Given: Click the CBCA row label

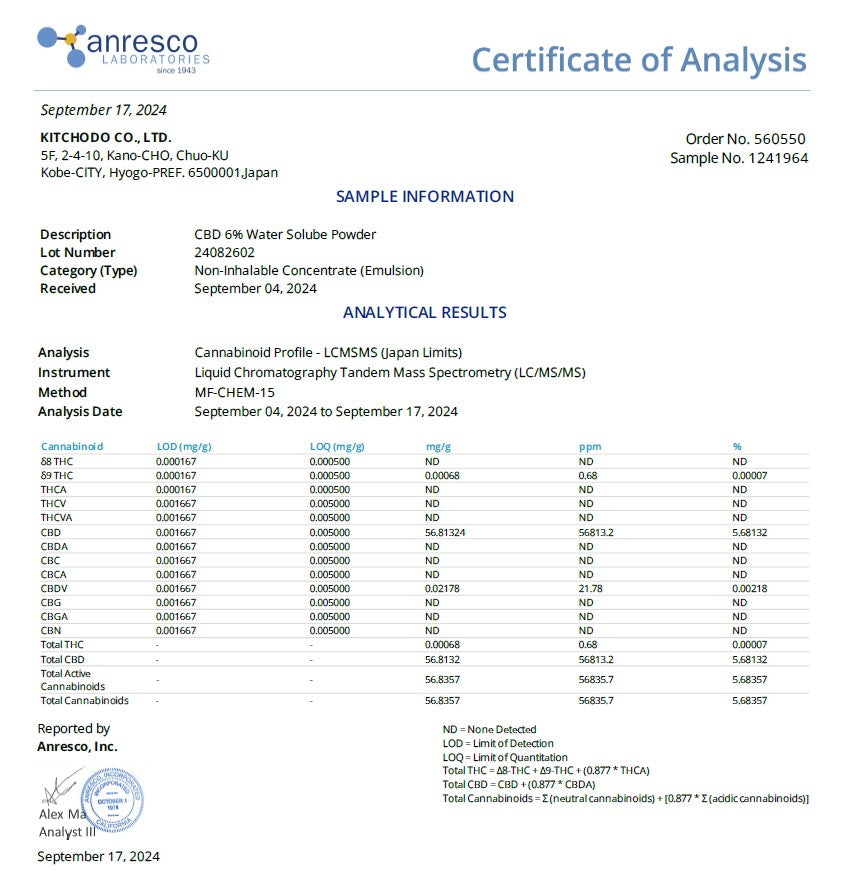Looking at the screenshot, I should click(x=53, y=574).
